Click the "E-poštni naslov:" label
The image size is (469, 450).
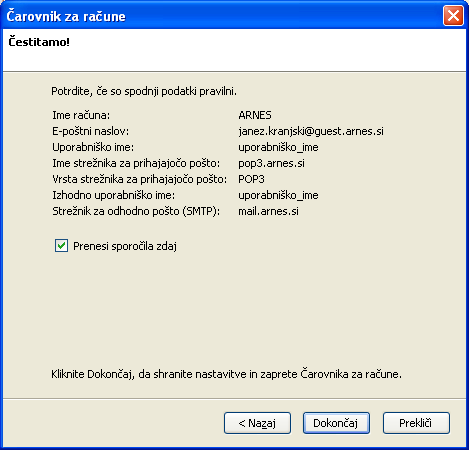point(90,131)
